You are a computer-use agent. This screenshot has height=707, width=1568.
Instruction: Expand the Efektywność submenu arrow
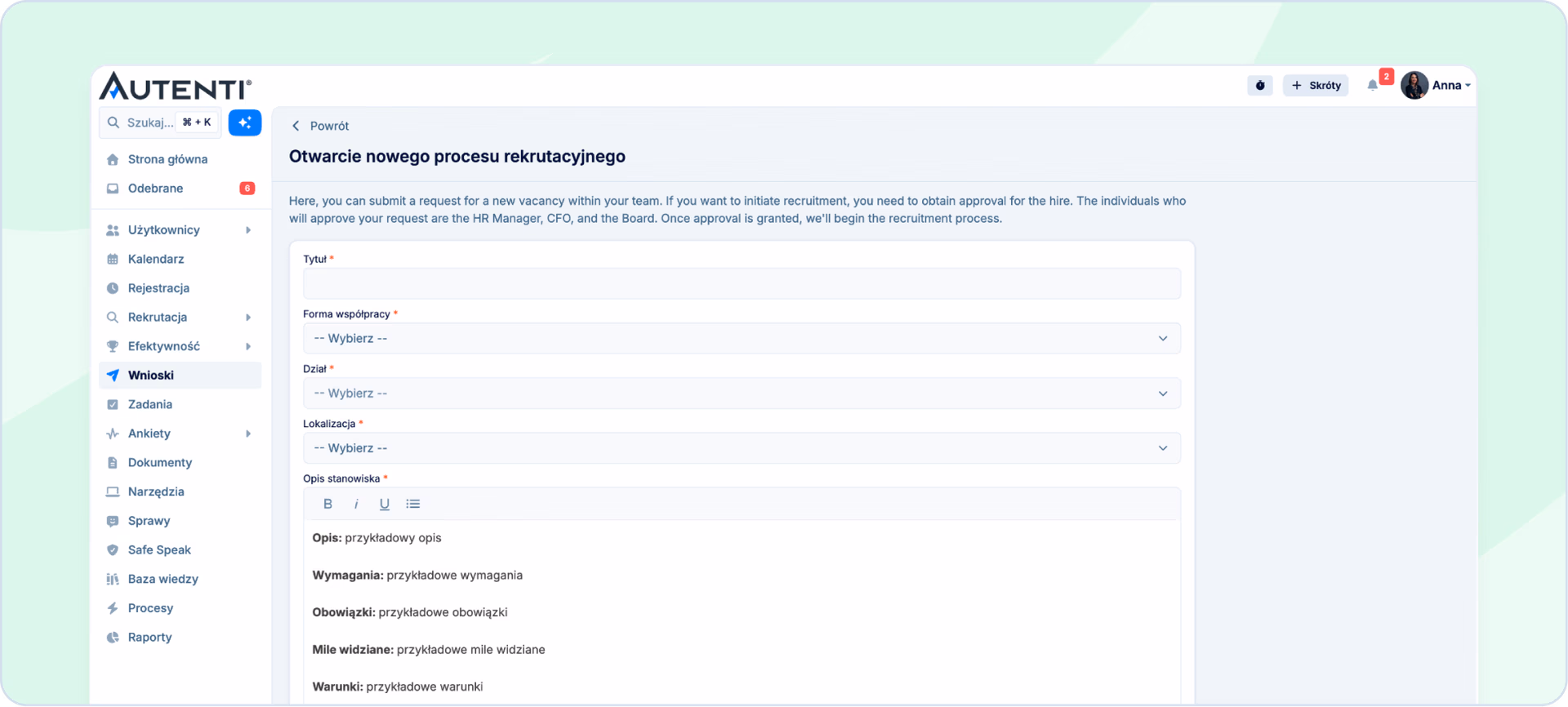(248, 346)
